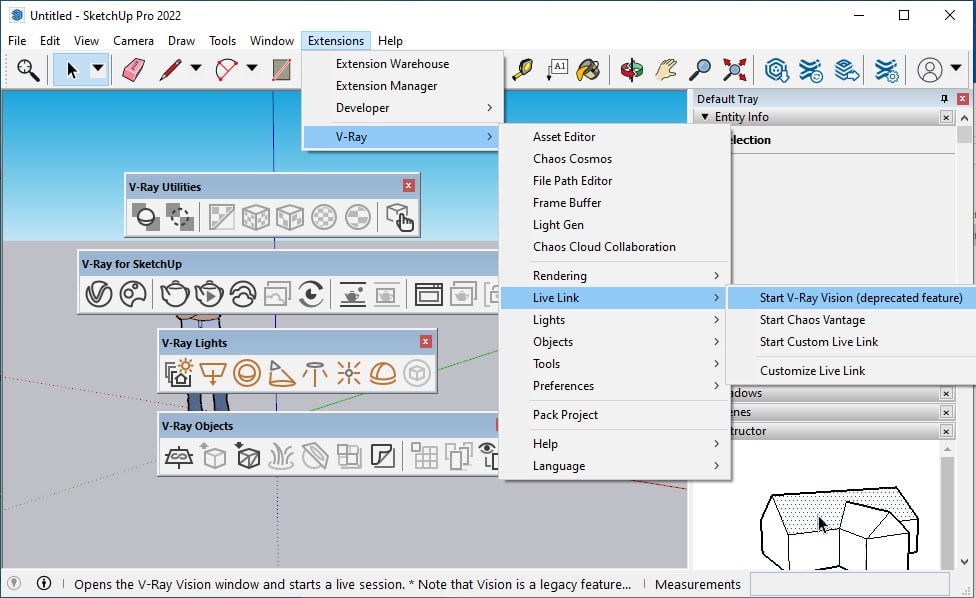The image size is (976, 598).
Task: Open account dropdown arrow
Action: 956,68
